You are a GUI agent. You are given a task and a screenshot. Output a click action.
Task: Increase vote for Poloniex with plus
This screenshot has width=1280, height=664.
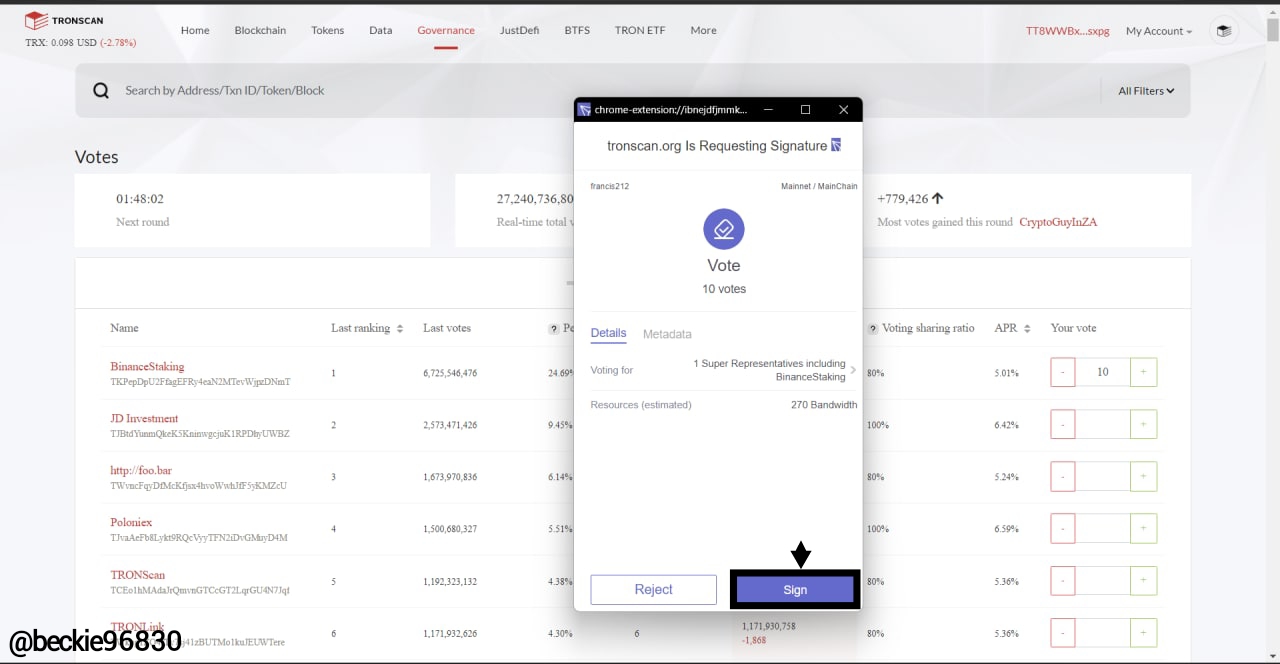1143,528
